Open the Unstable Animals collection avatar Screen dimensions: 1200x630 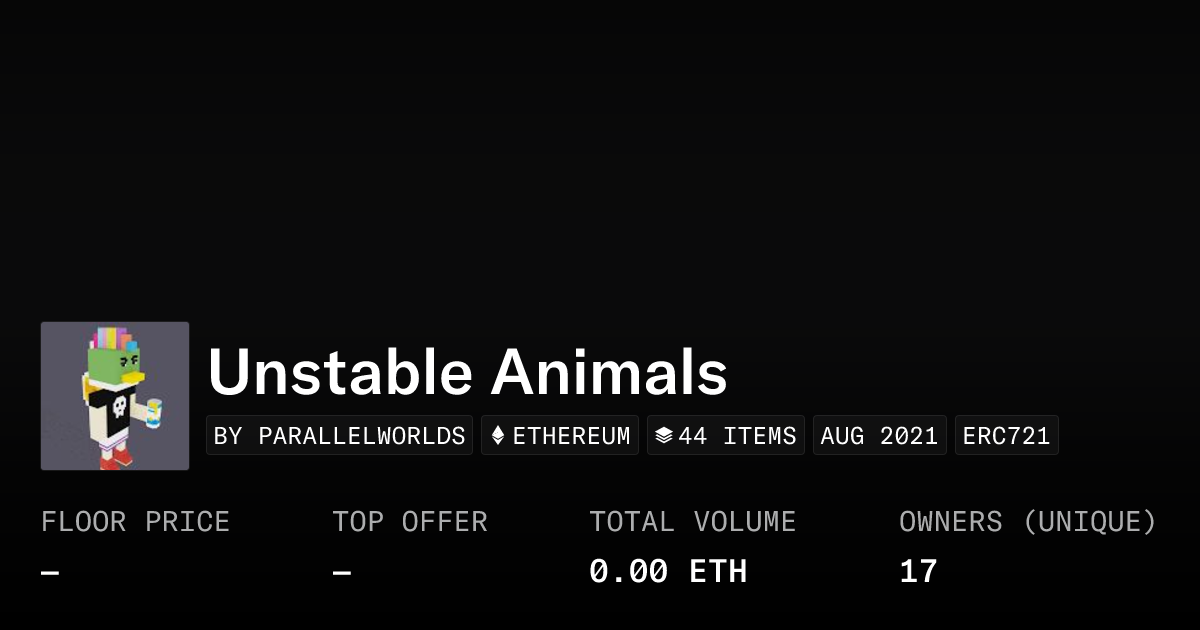coord(115,396)
